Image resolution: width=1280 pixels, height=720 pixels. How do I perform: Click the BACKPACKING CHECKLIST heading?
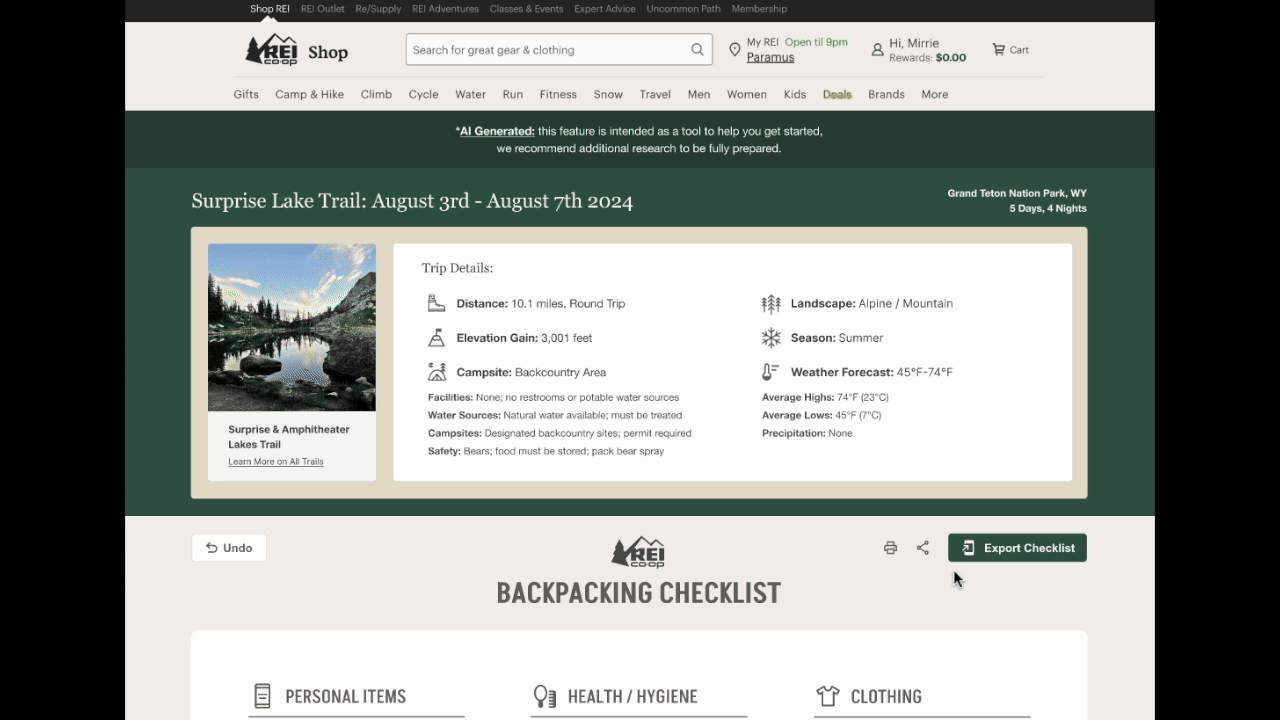coord(639,593)
